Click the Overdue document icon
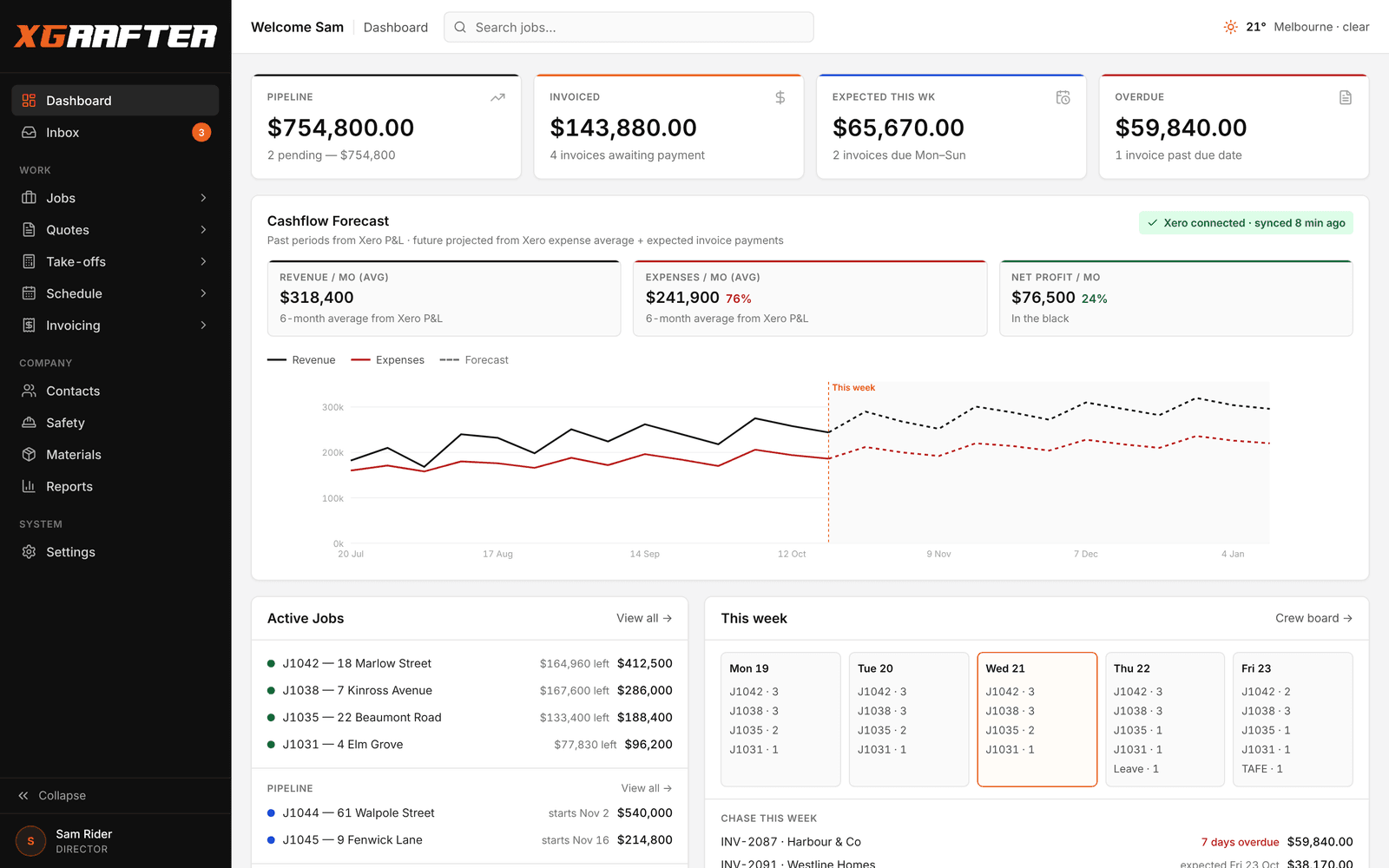 click(1345, 97)
